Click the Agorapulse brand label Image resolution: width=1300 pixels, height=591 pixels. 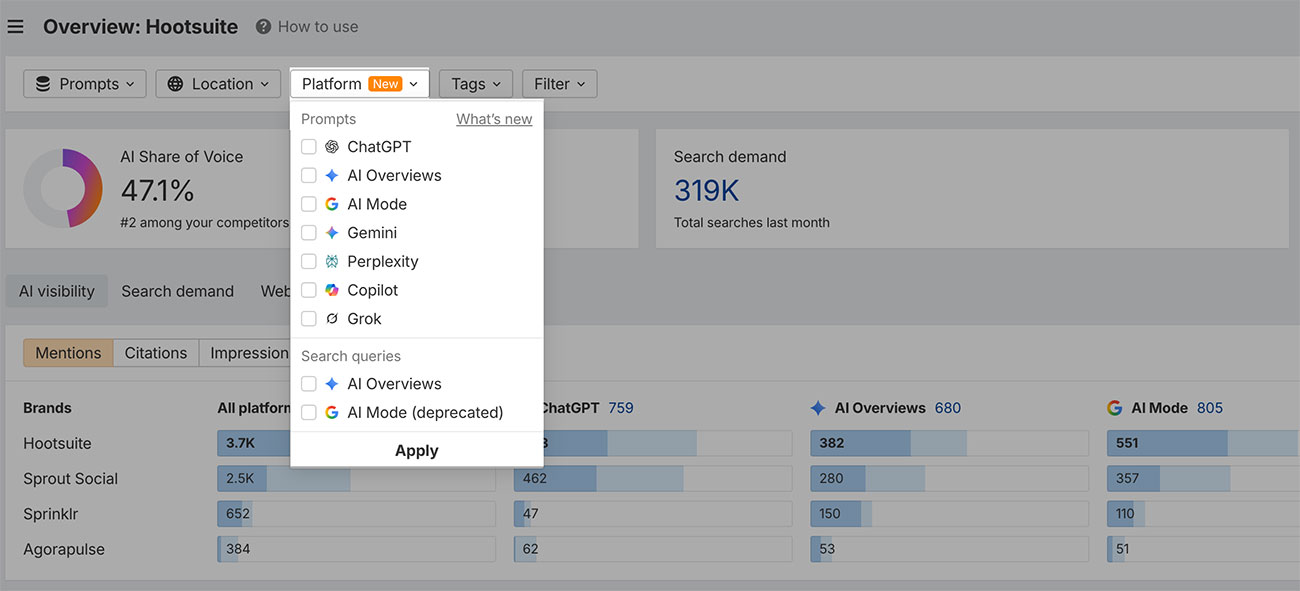point(64,549)
